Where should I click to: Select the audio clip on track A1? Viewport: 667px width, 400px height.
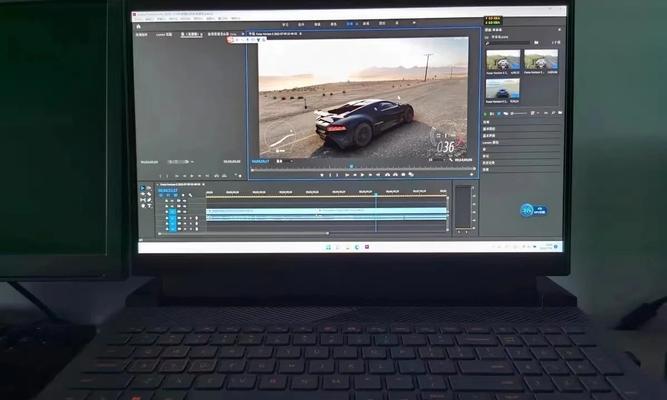pyautogui.click(x=327, y=217)
